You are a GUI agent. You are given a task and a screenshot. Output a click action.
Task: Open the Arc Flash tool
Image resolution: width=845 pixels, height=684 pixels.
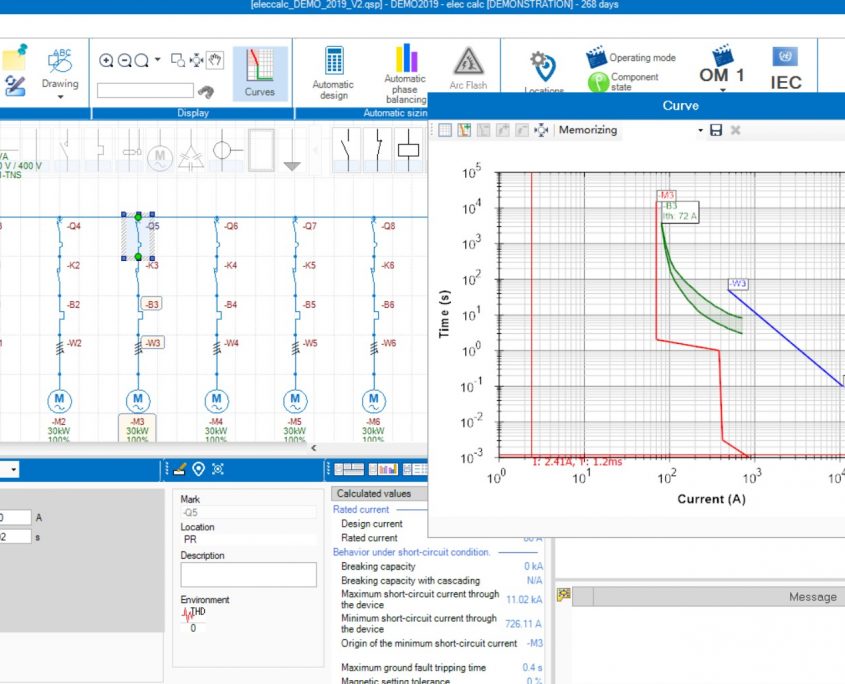(x=468, y=68)
